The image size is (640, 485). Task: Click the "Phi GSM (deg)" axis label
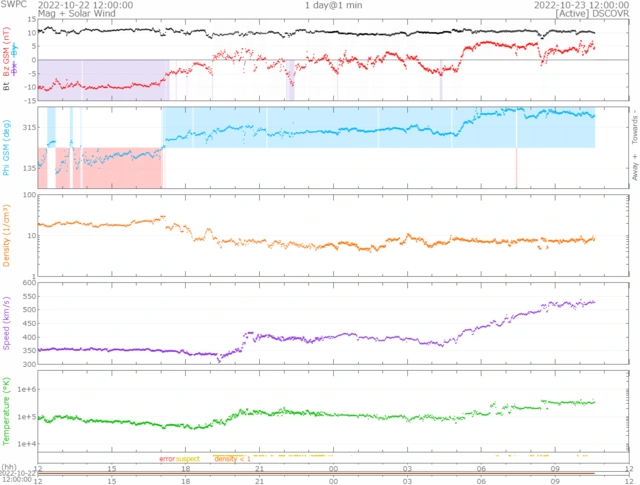(x=6, y=148)
